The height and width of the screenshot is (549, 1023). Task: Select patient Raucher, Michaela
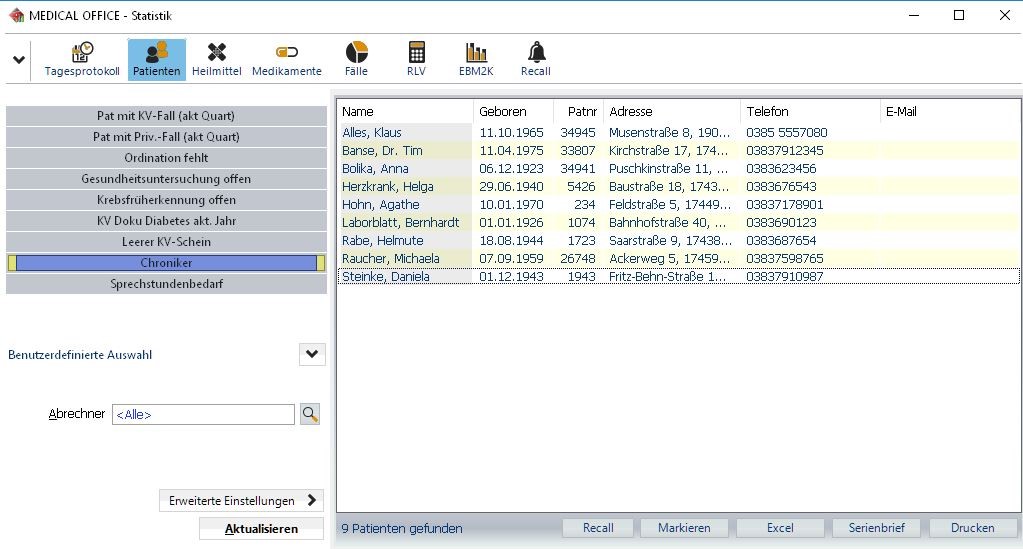391,259
